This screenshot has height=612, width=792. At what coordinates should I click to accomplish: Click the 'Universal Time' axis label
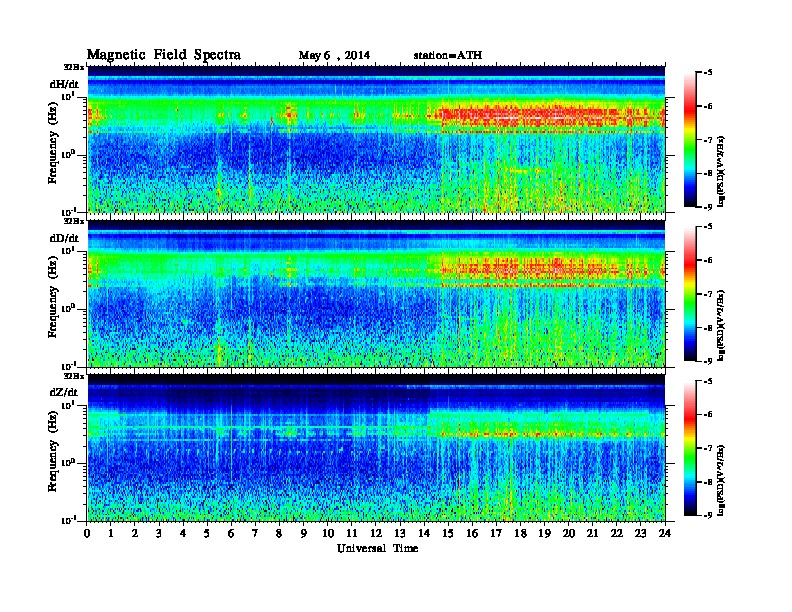tap(377, 548)
